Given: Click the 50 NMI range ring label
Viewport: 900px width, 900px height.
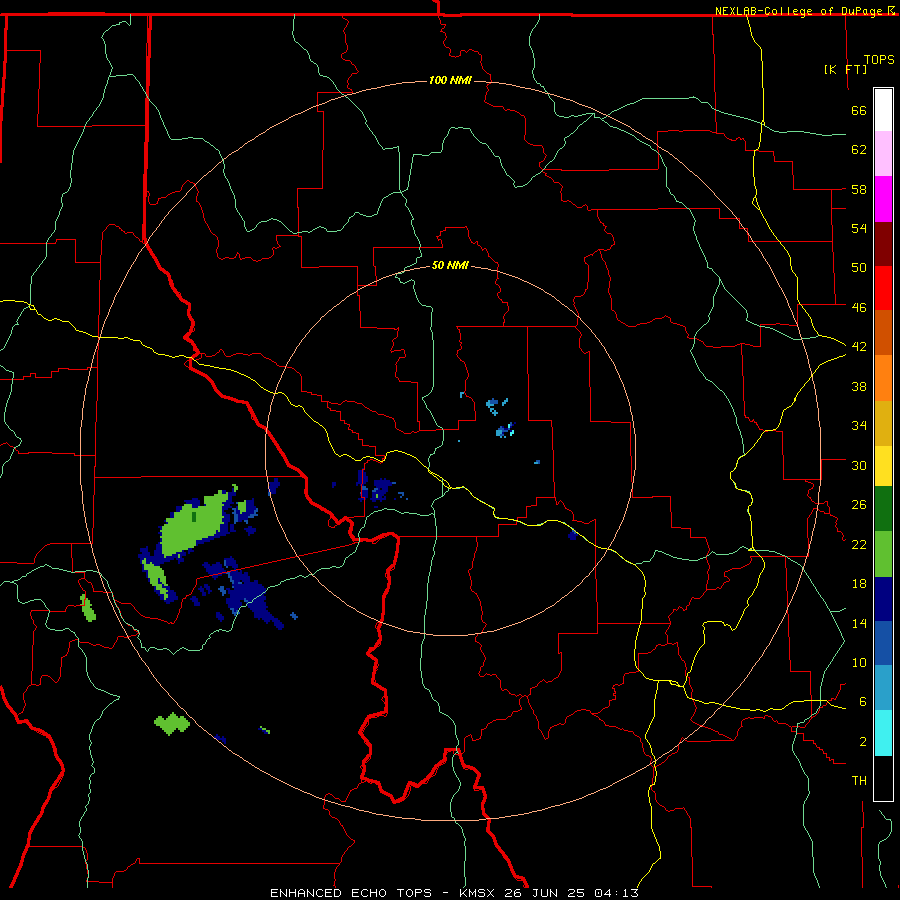Looking at the screenshot, I should 450,265.
